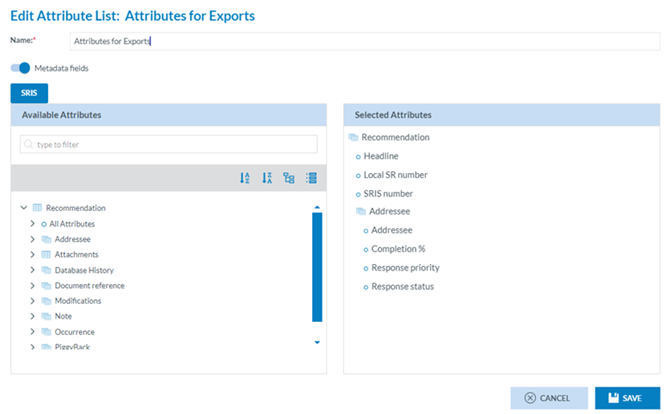
Task: Switch to the SRIS tab
Action: point(28,93)
